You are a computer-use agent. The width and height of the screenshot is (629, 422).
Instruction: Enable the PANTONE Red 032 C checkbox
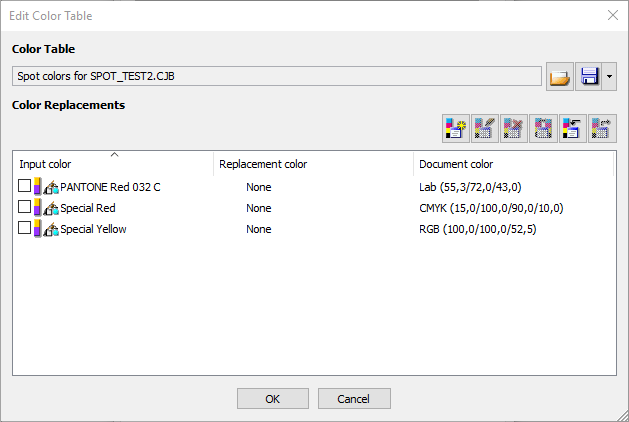pos(24,186)
